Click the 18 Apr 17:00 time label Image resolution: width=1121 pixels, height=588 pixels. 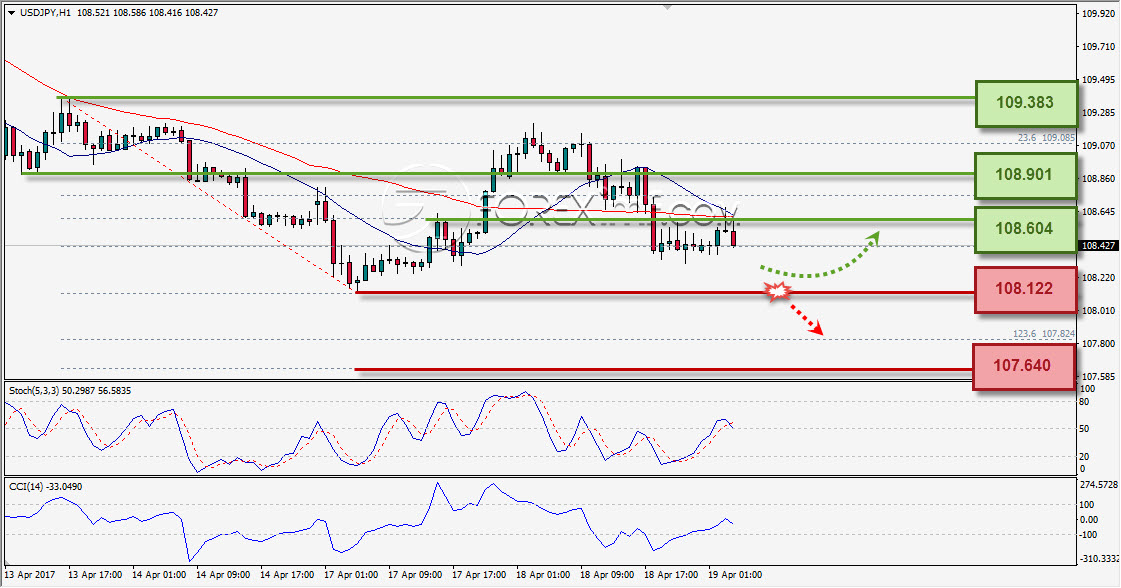click(671, 575)
